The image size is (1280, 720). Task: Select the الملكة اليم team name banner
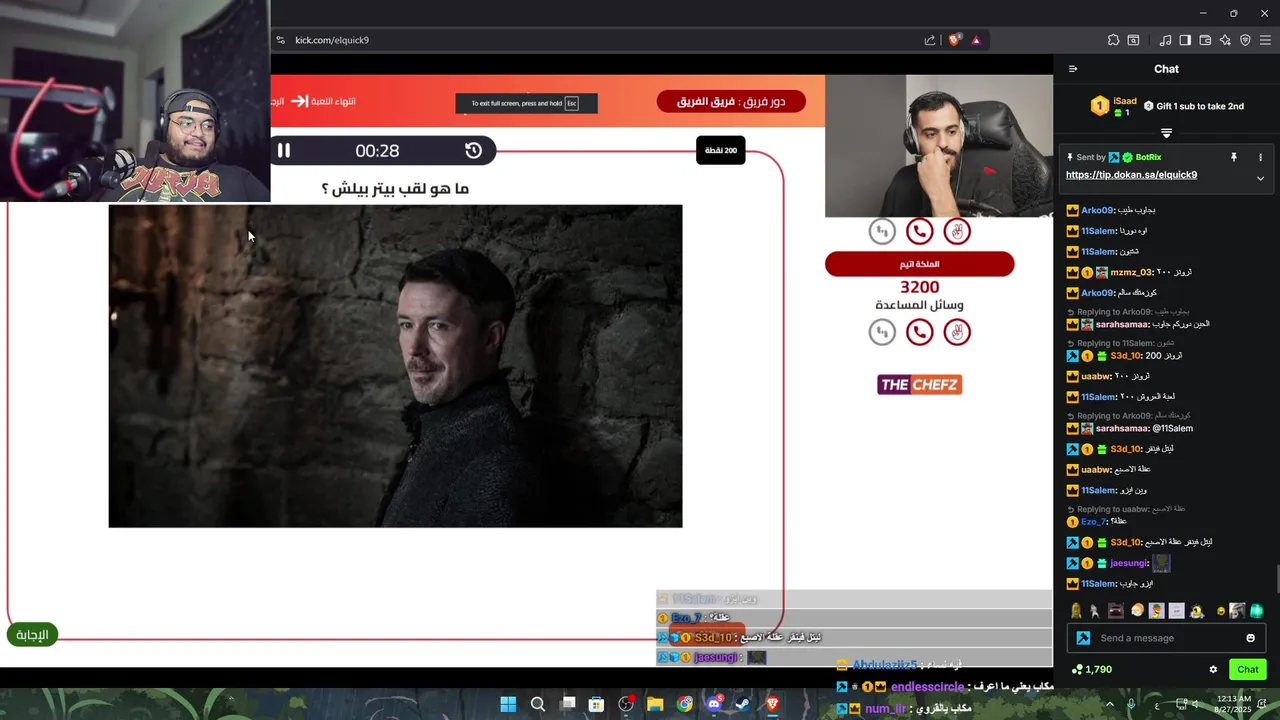click(x=919, y=264)
